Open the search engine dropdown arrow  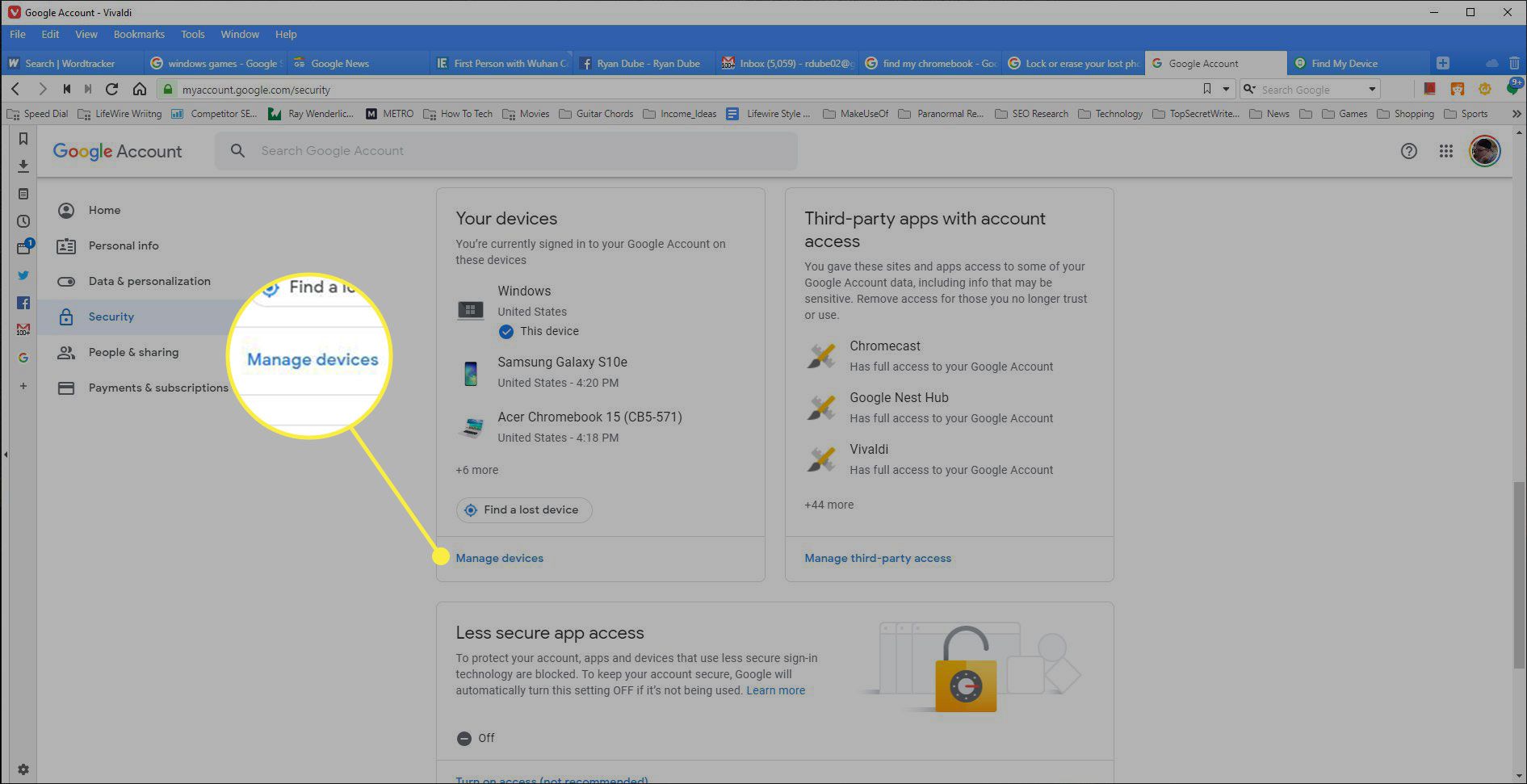[x=1372, y=89]
